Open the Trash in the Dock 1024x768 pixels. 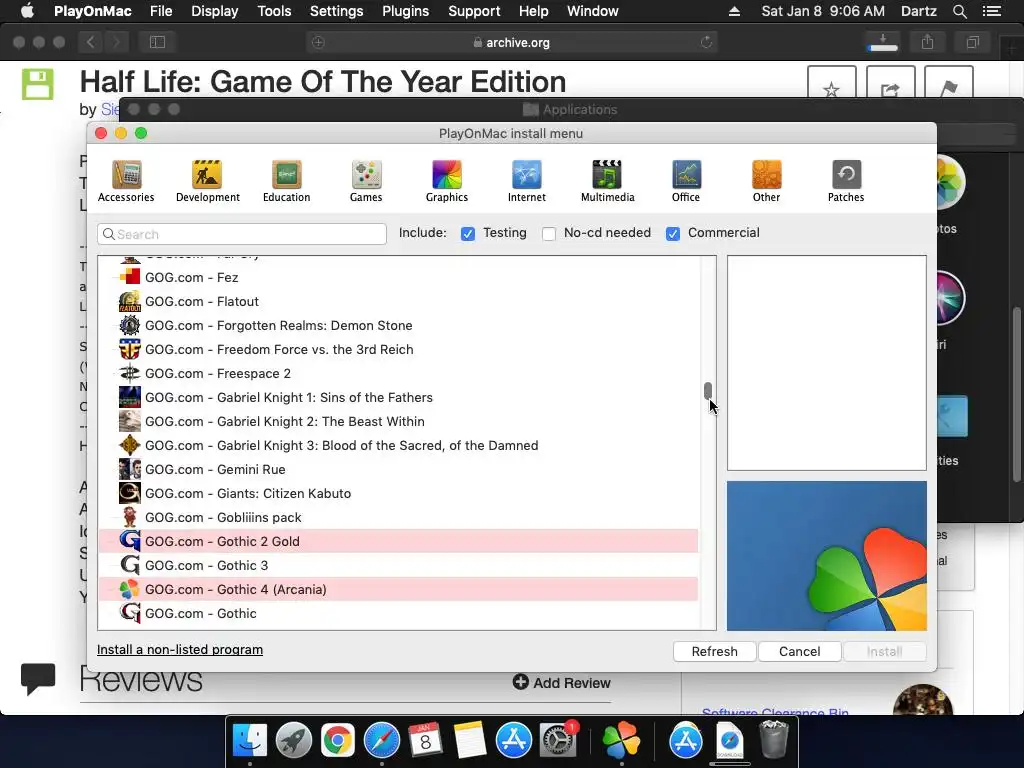774,739
